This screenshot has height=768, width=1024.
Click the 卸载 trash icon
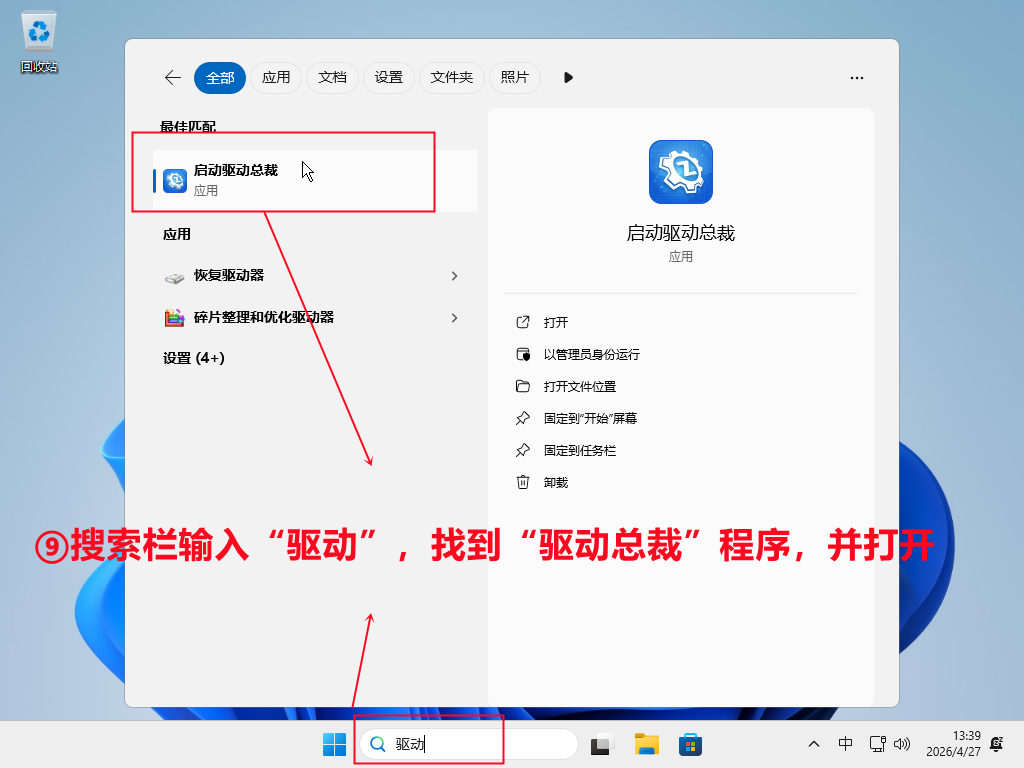[x=523, y=482]
